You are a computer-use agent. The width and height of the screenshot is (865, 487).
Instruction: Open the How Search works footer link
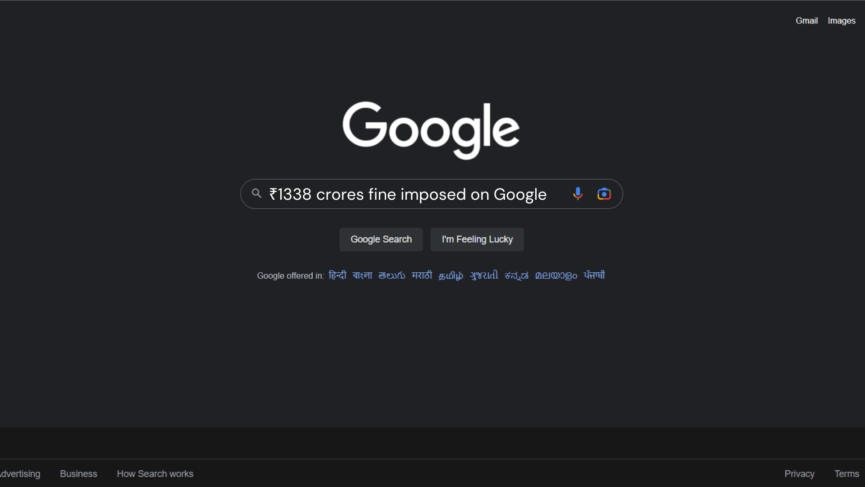point(155,474)
